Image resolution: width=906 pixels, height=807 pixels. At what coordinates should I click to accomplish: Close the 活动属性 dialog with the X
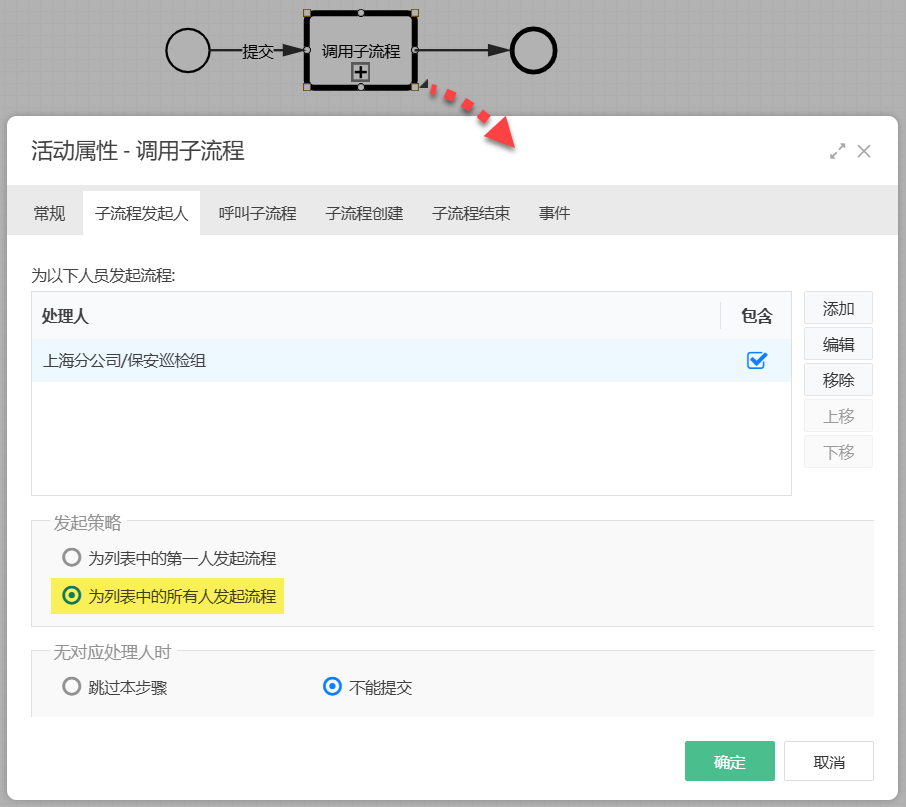tap(864, 151)
